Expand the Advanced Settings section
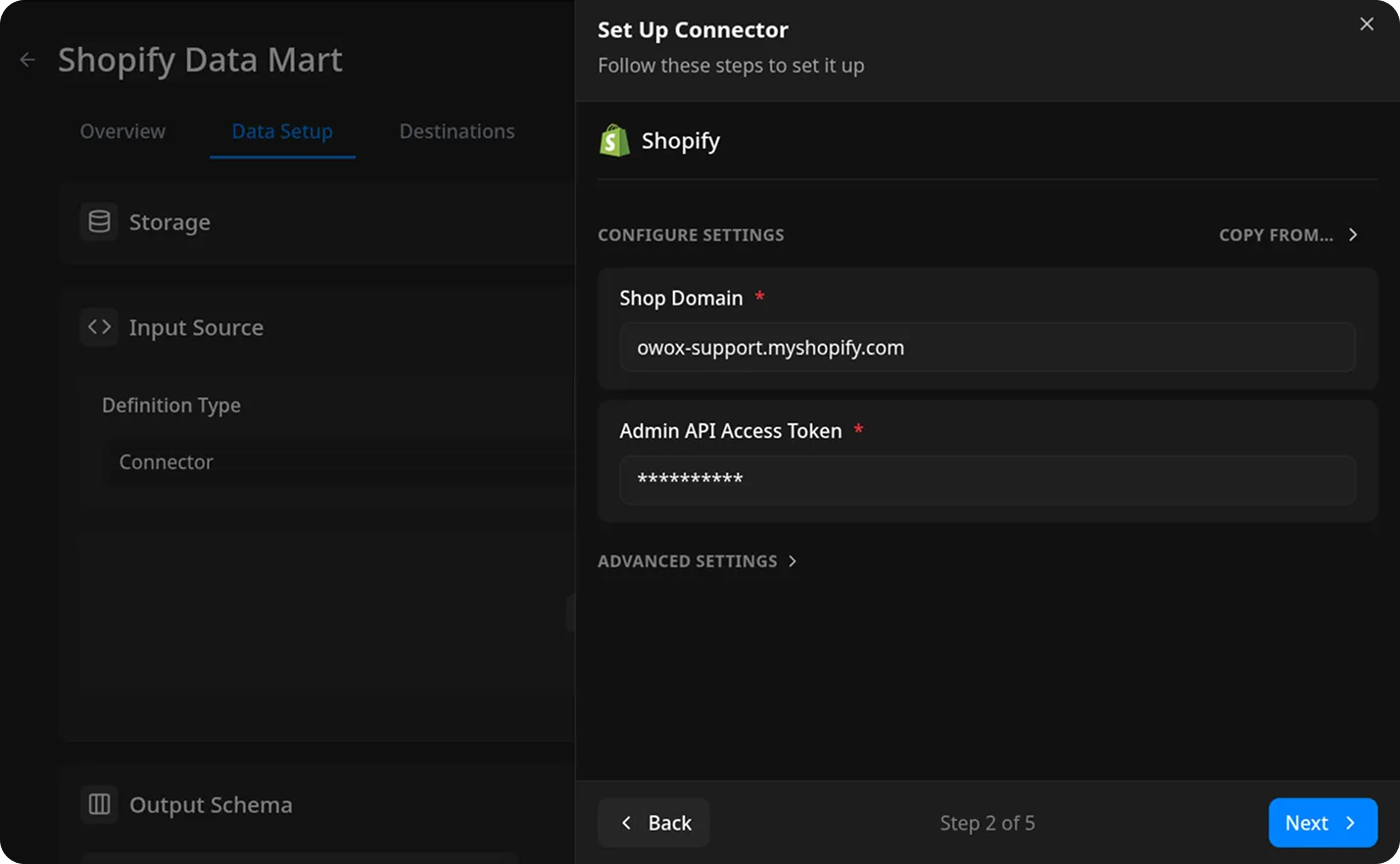 click(x=697, y=560)
